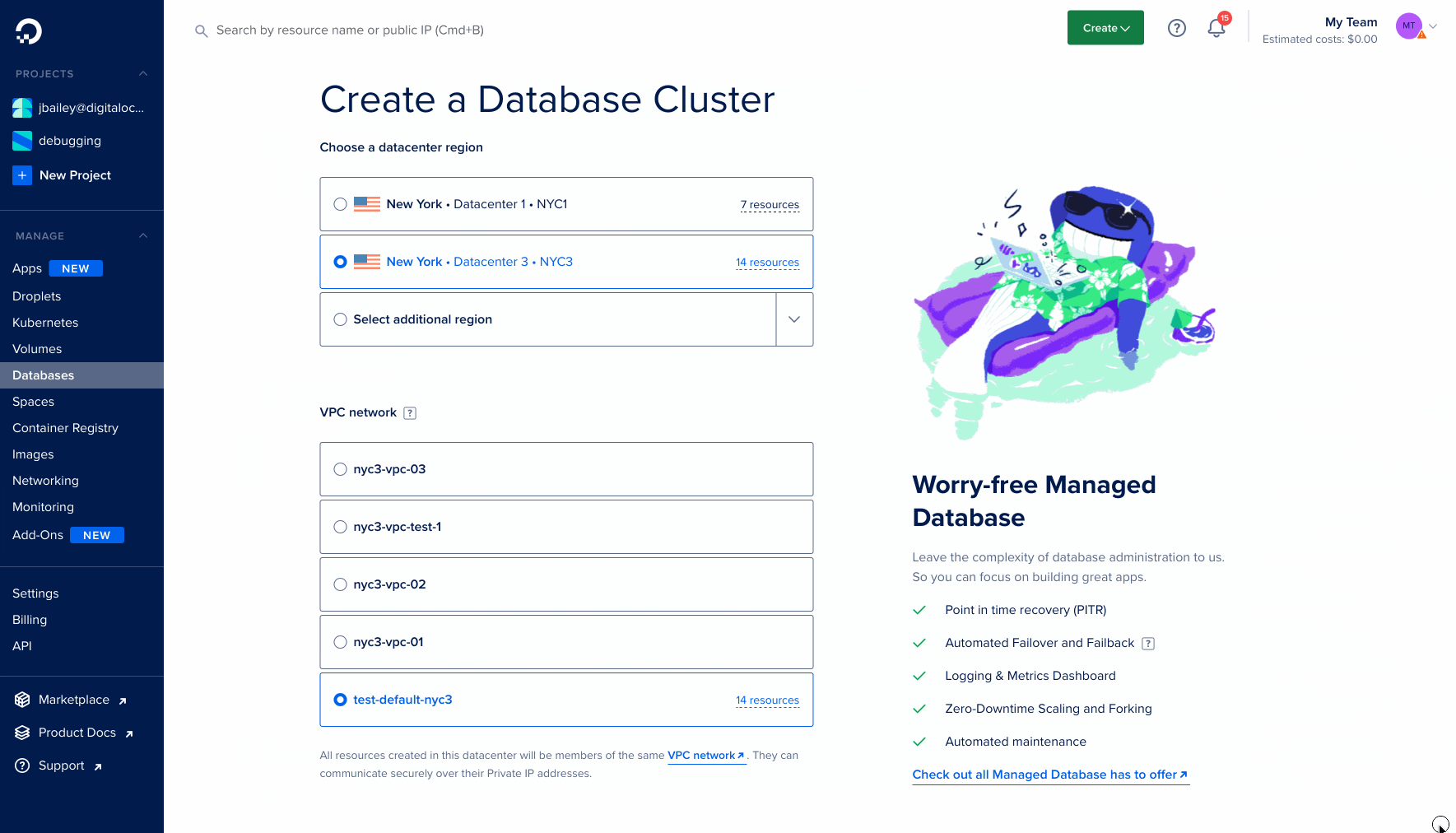The height and width of the screenshot is (833, 1456).
Task: Open Databases in the sidebar
Action: point(81,375)
